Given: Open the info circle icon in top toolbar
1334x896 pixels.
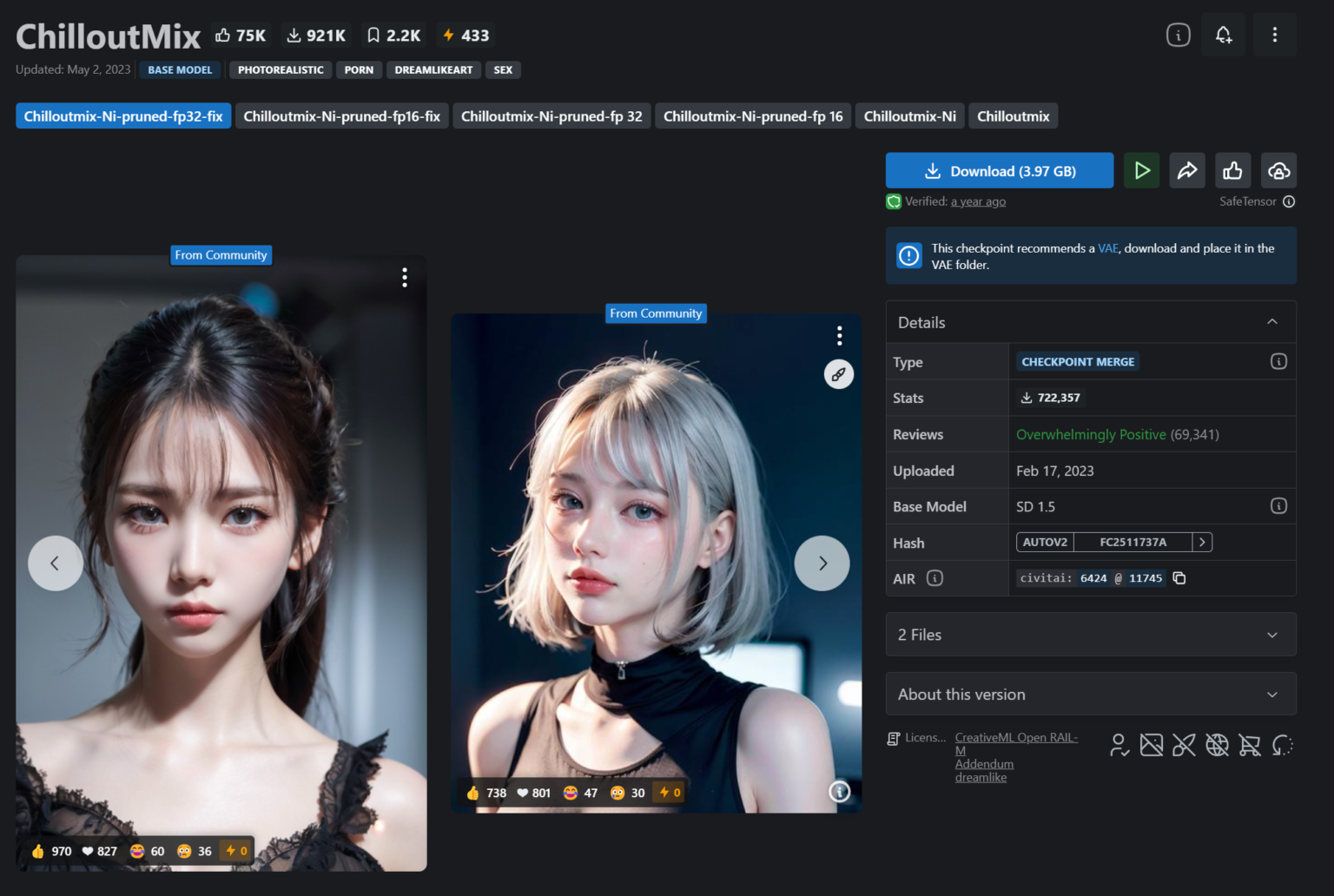Looking at the screenshot, I should [1178, 34].
